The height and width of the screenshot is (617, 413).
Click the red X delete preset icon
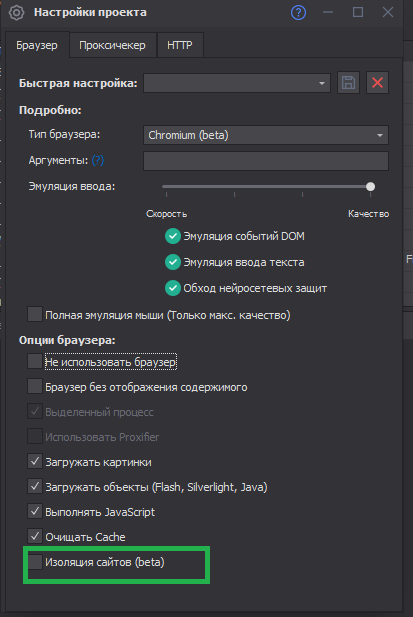(377, 83)
